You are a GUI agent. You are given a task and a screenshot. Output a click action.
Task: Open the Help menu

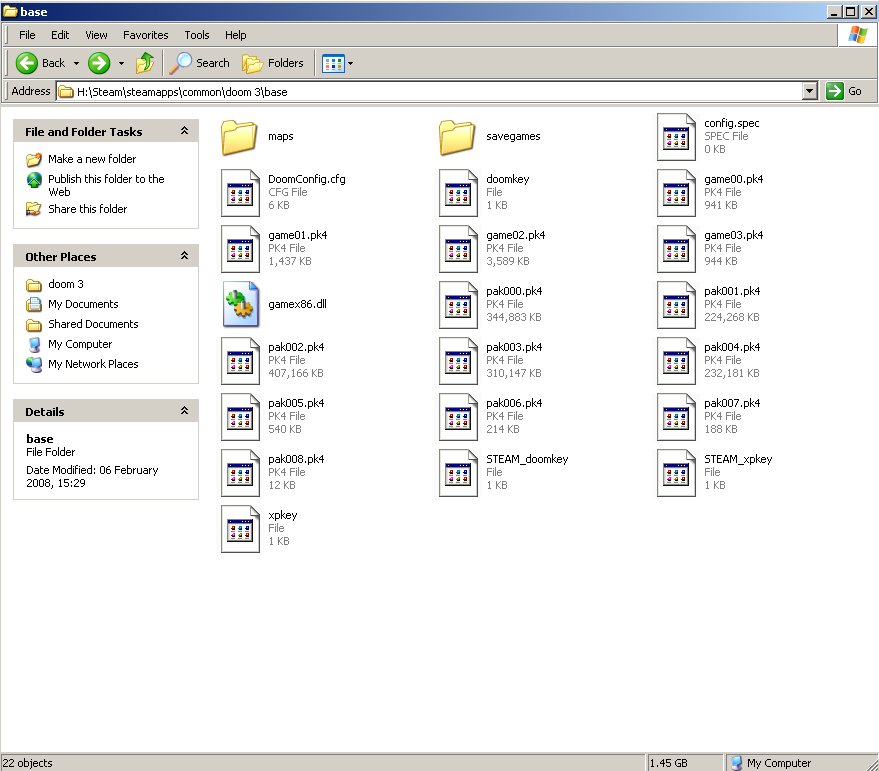pyautogui.click(x=235, y=35)
